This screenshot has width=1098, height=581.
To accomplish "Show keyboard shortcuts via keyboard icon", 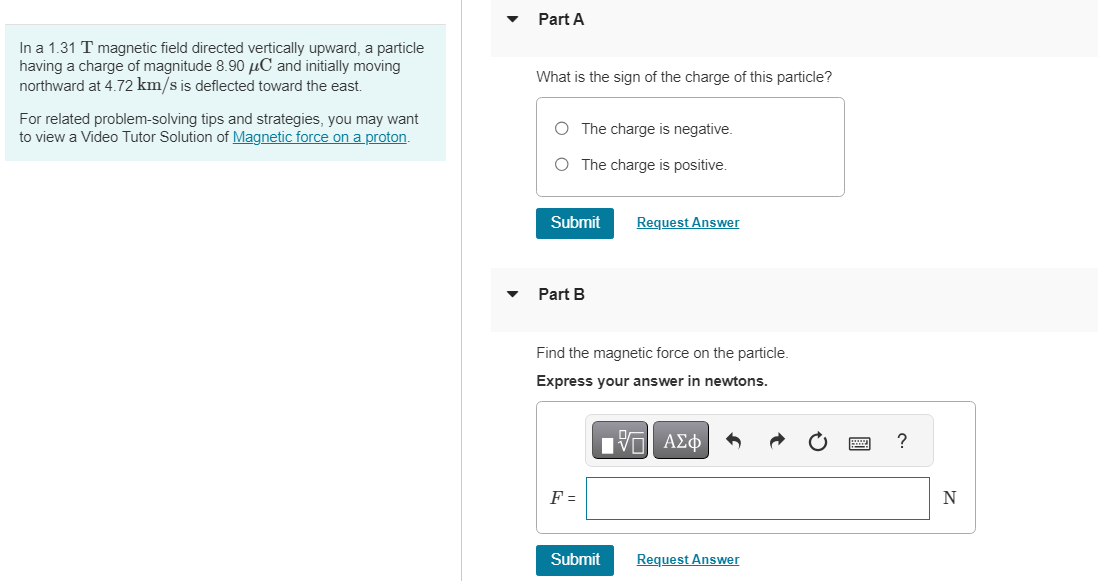I will click(x=860, y=441).
